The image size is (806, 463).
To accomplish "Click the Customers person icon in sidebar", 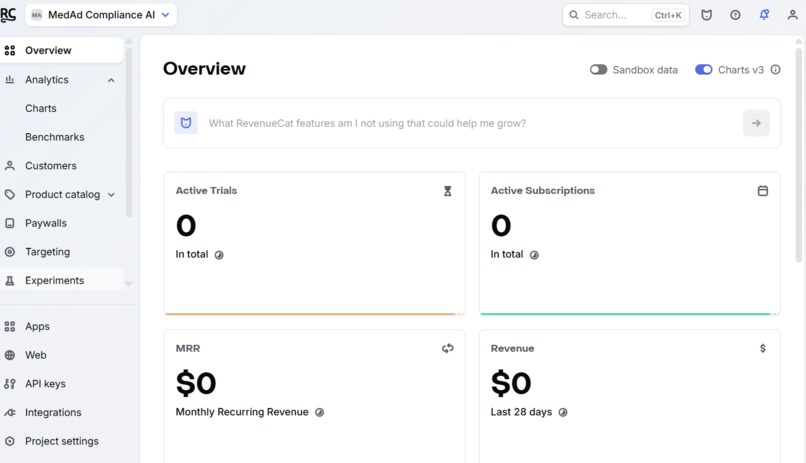I will [x=10, y=166].
